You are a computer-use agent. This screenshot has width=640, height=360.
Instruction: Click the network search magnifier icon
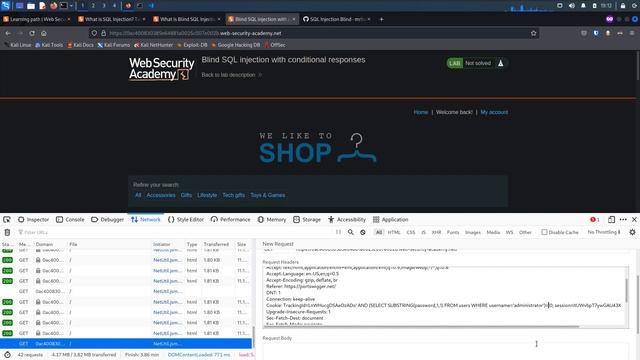point(351,232)
